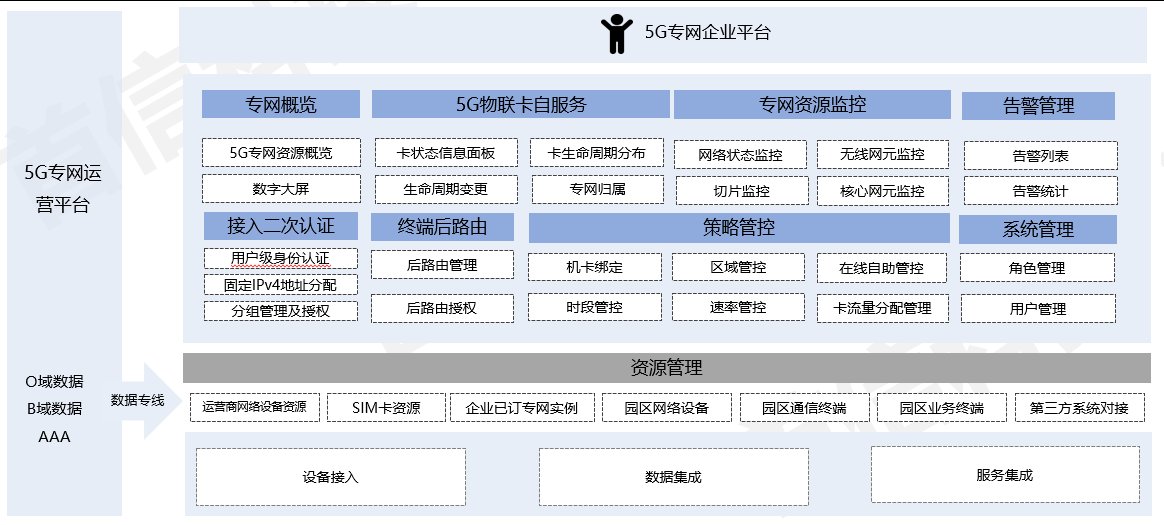Open the 告警管理 section header
The width and height of the screenshot is (1164, 525).
(x=1037, y=105)
